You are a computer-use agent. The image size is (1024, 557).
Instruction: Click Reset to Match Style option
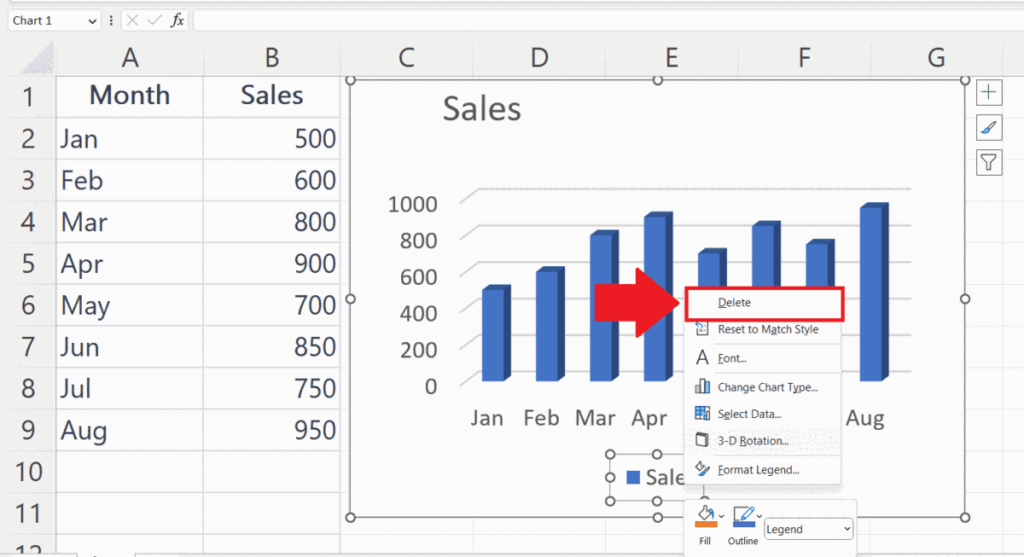[x=767, y=330]
